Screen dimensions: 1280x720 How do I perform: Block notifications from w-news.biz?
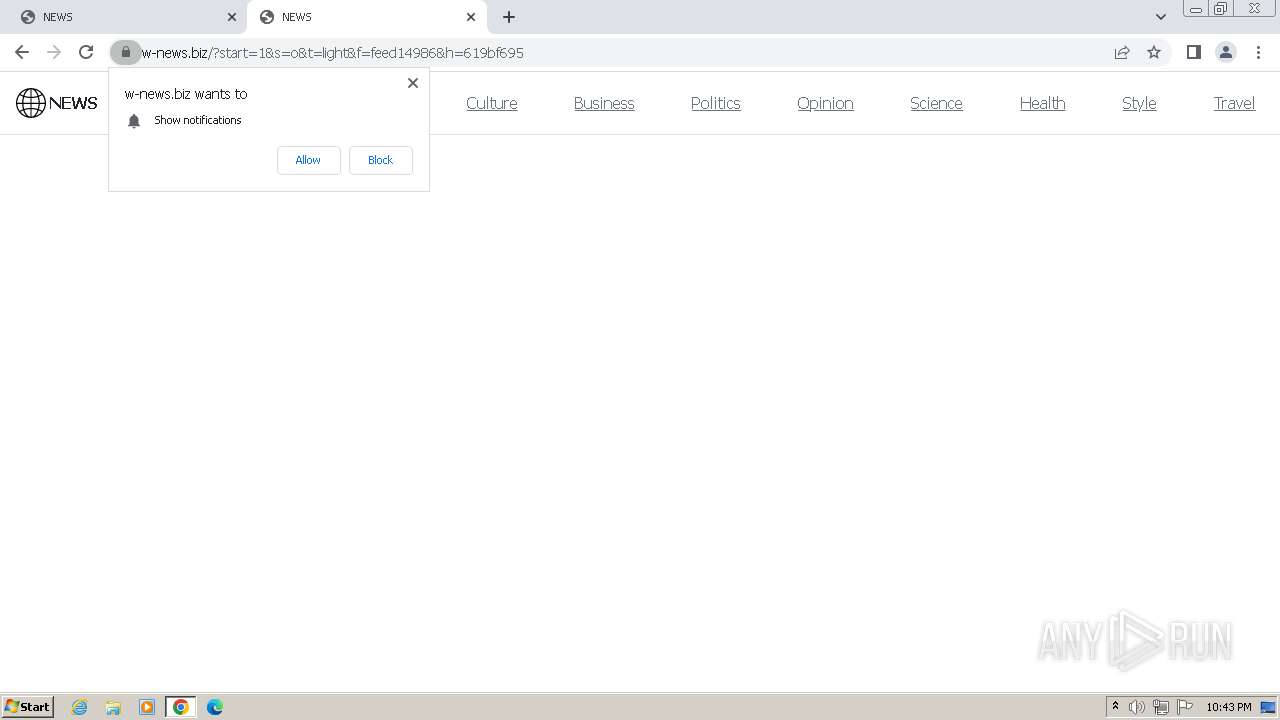pos(380,160)
